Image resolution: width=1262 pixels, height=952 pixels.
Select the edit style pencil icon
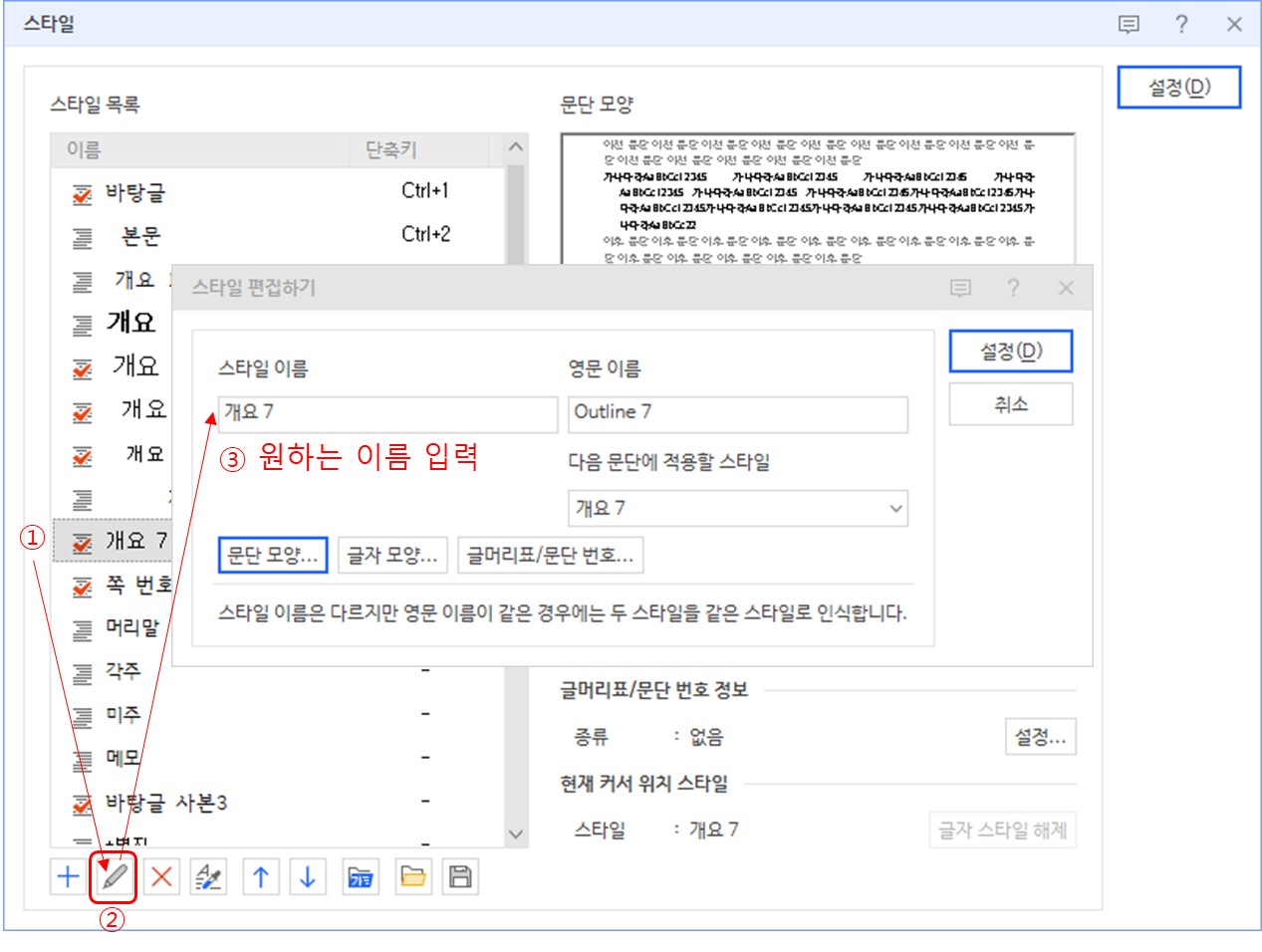coord(114,876)
